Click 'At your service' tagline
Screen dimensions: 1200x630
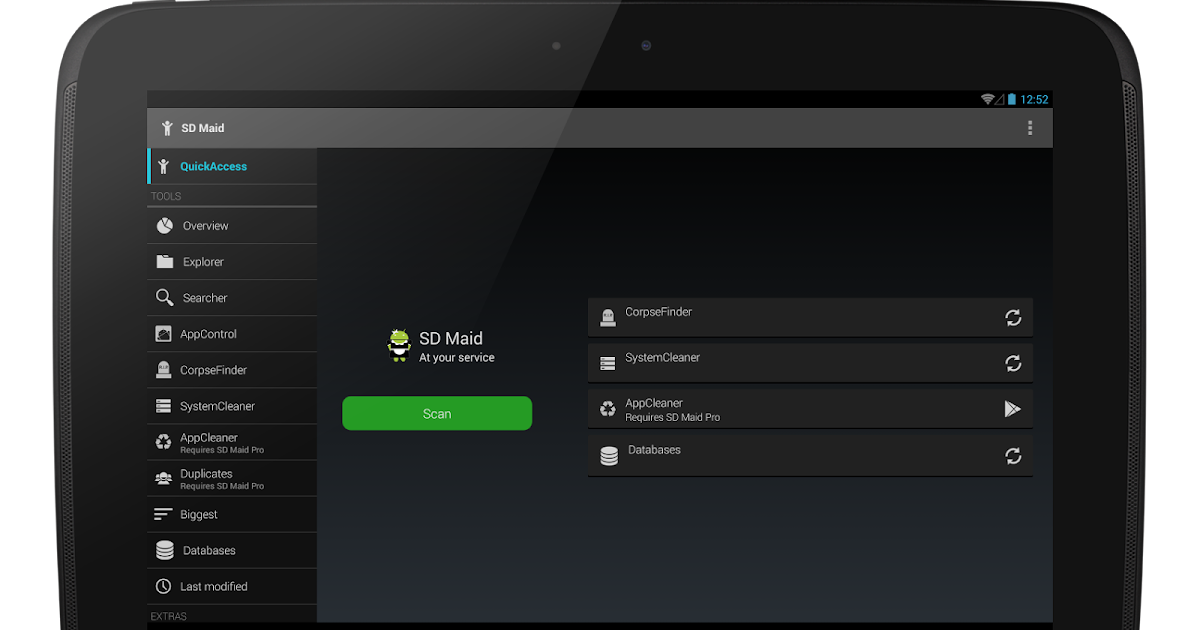pyautogui.click(x=457, y=357)
